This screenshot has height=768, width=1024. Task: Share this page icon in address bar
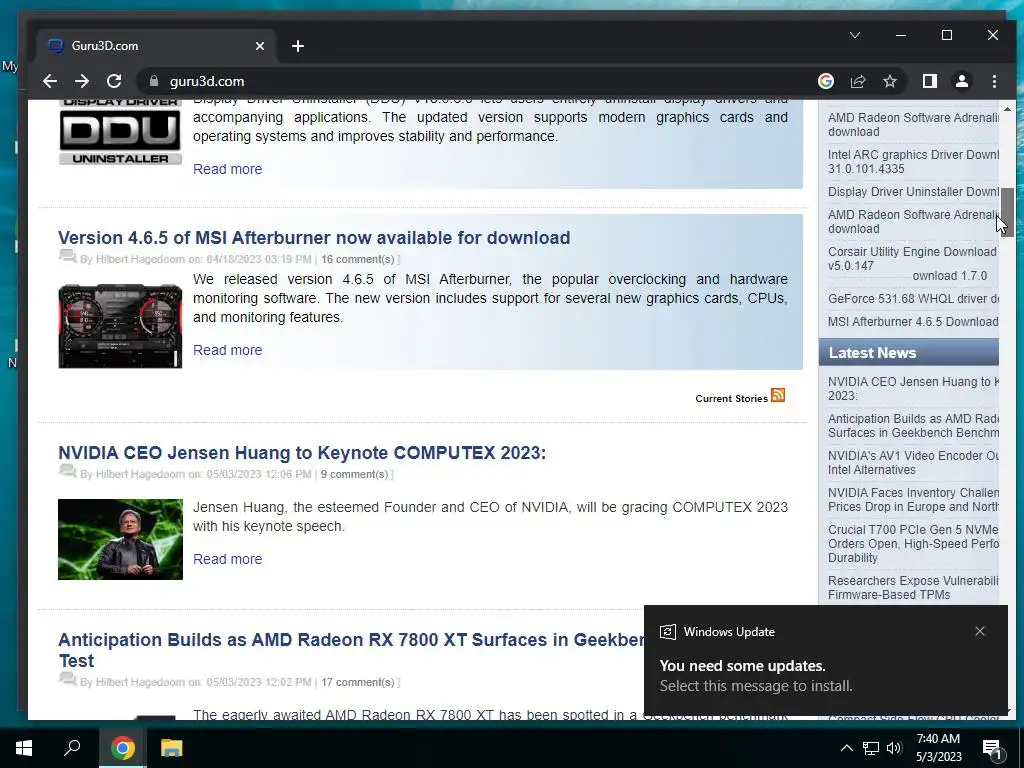click(x=857, y=81)
